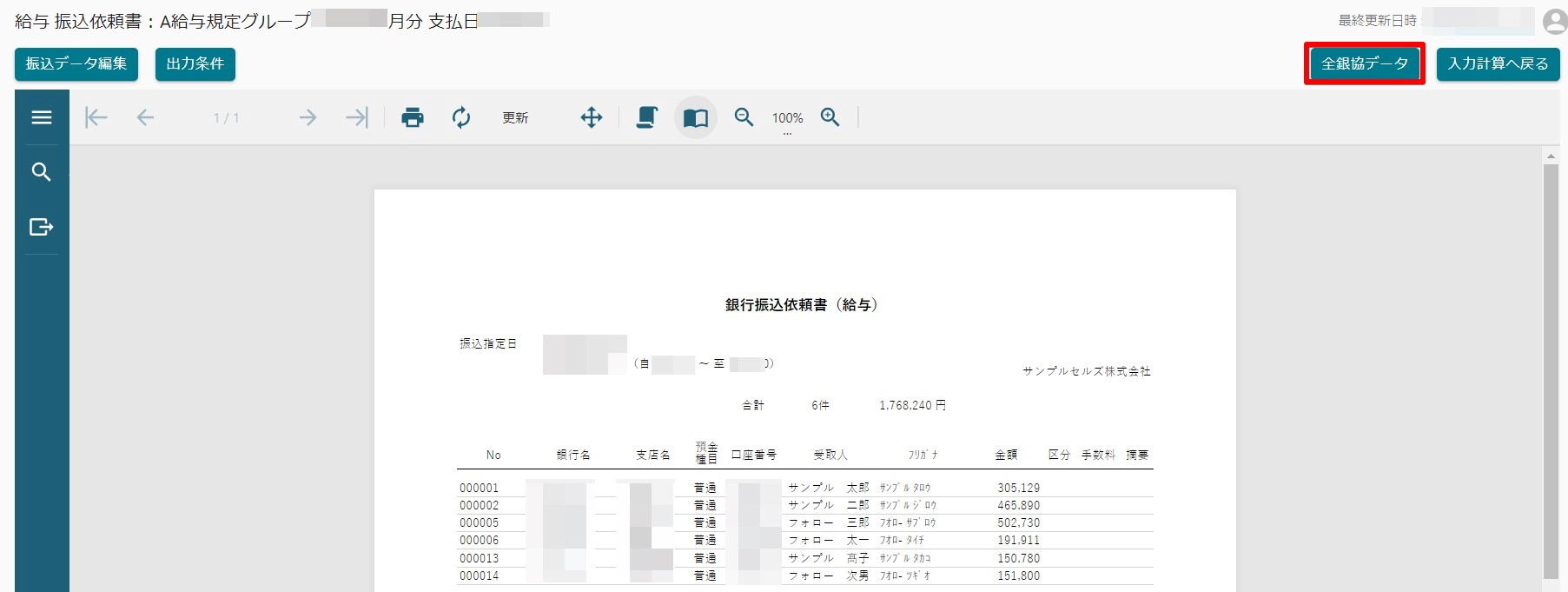Click the 更新 label in toolbar
Image resolution: width=1568 pixels, height=592 pixels.
coord(515,117)
